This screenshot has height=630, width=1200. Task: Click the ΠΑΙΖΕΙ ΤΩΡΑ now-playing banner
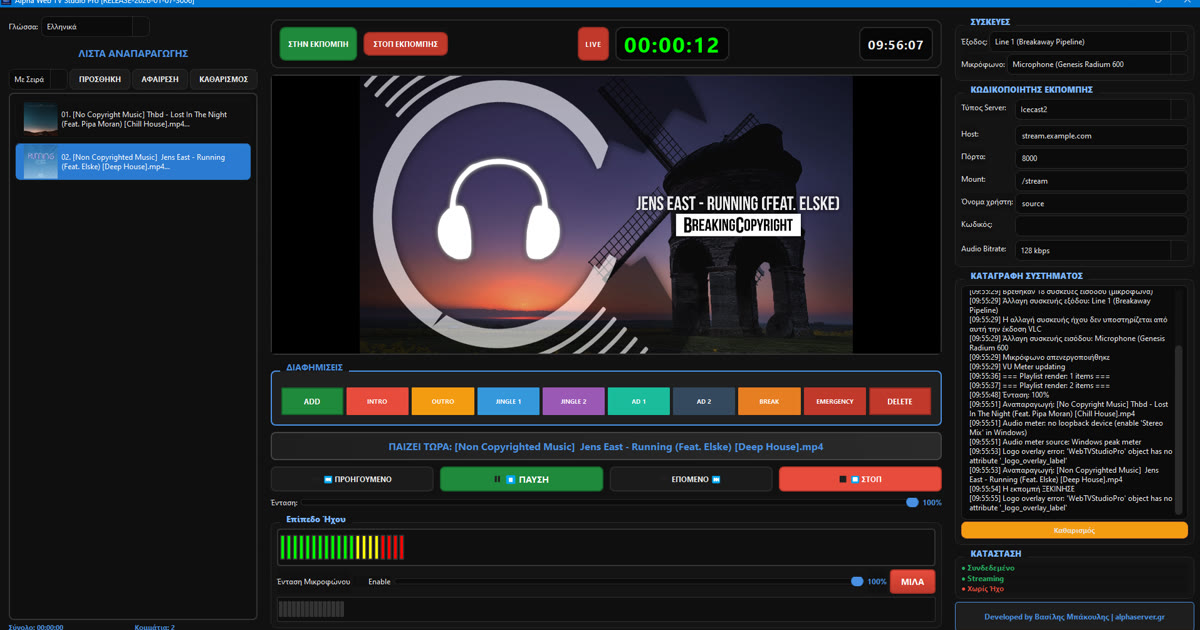point(605,446)
